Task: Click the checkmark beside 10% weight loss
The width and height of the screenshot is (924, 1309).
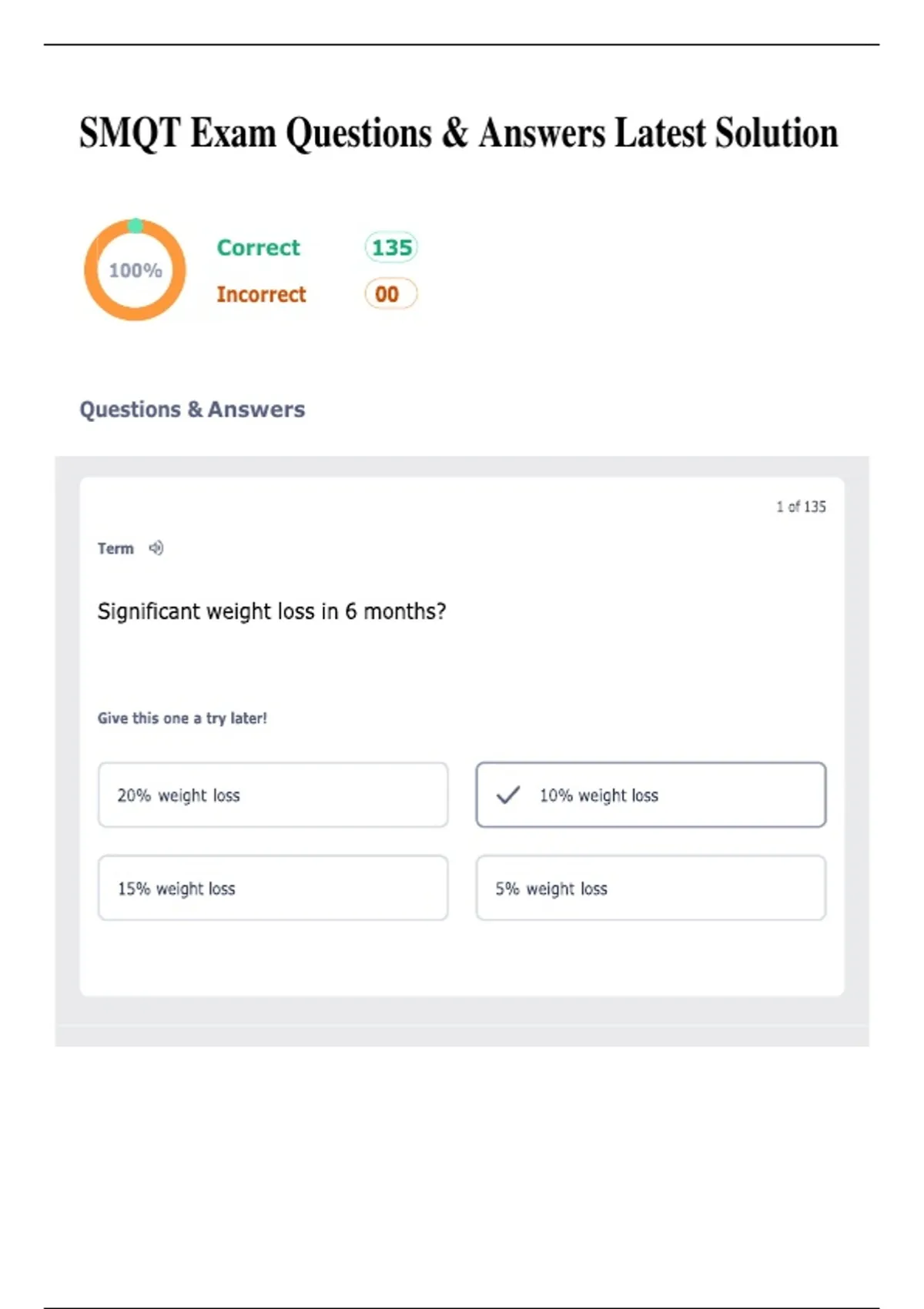Action: coord(508,795)
